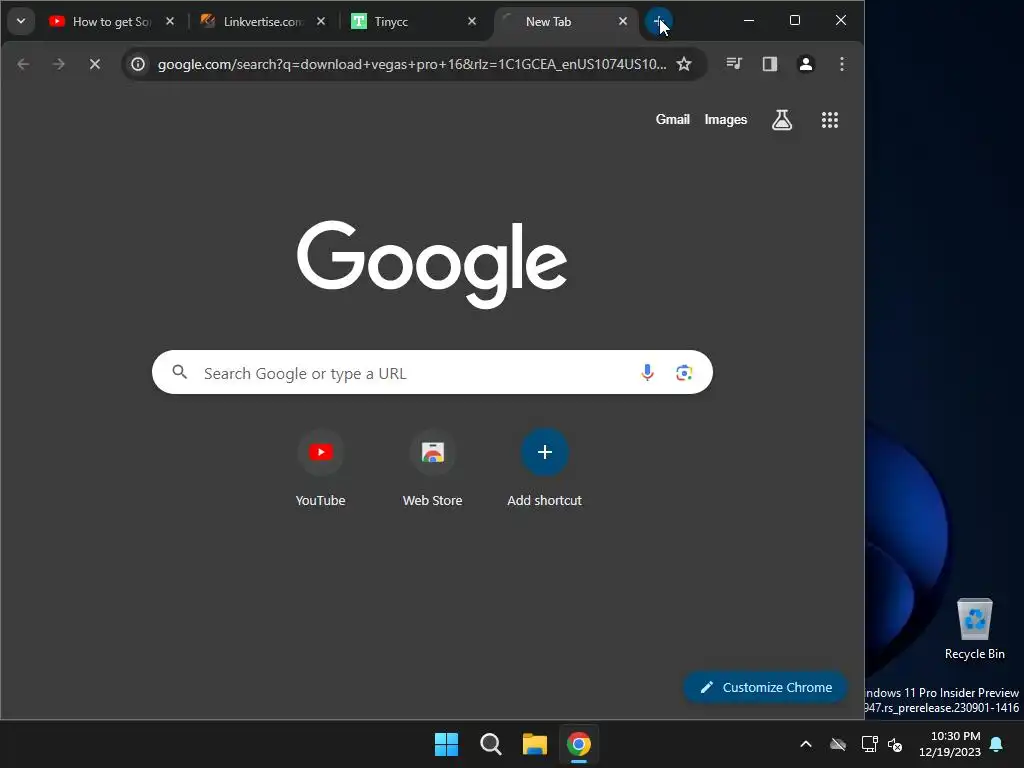Show hidden system tray icons

(x=806, y=744)
